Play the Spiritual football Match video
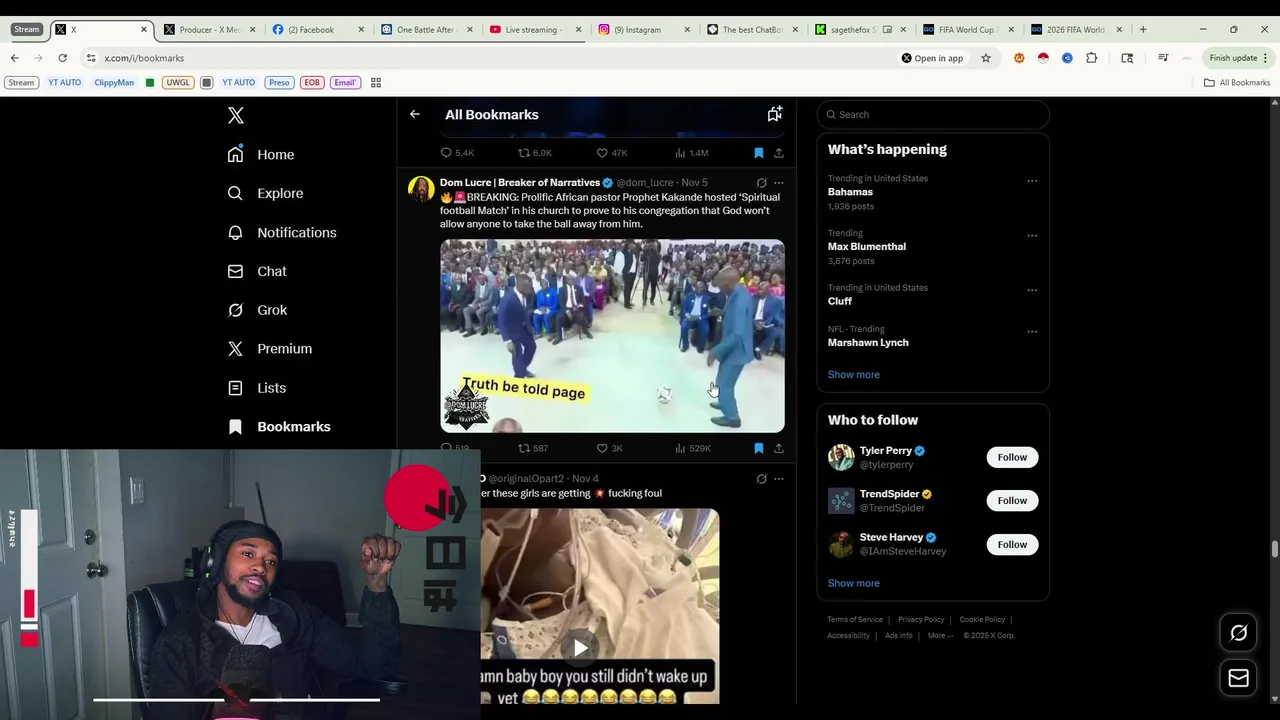 coord(612,336)
